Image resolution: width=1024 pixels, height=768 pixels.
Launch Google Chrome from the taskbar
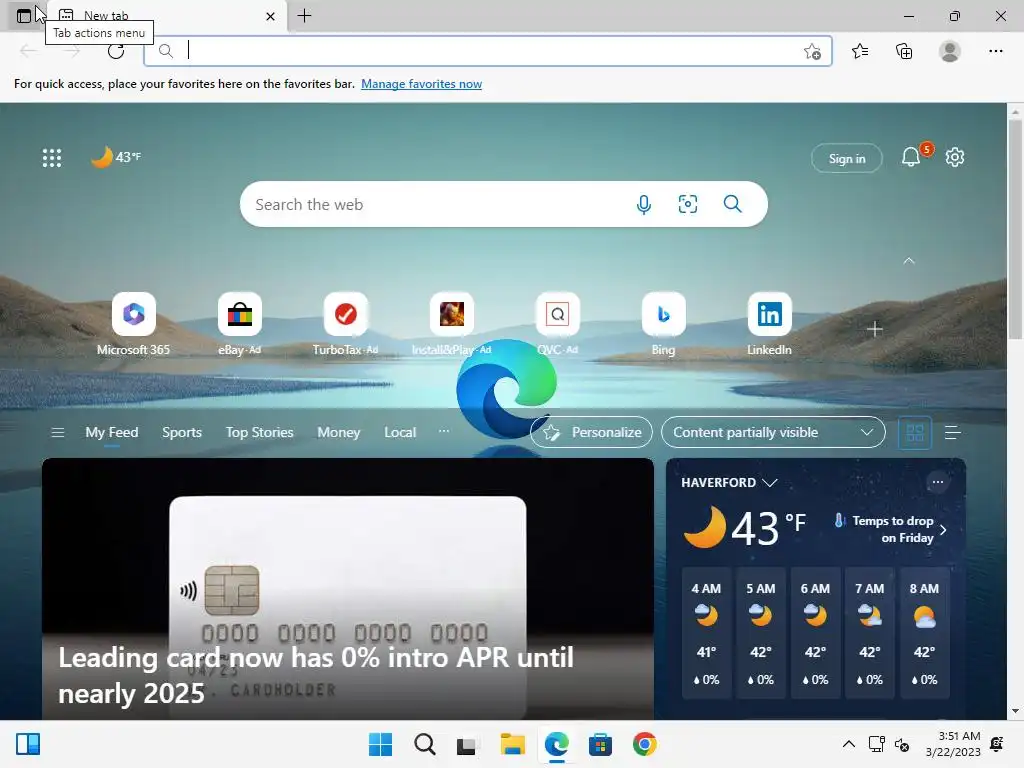point(644,744)
